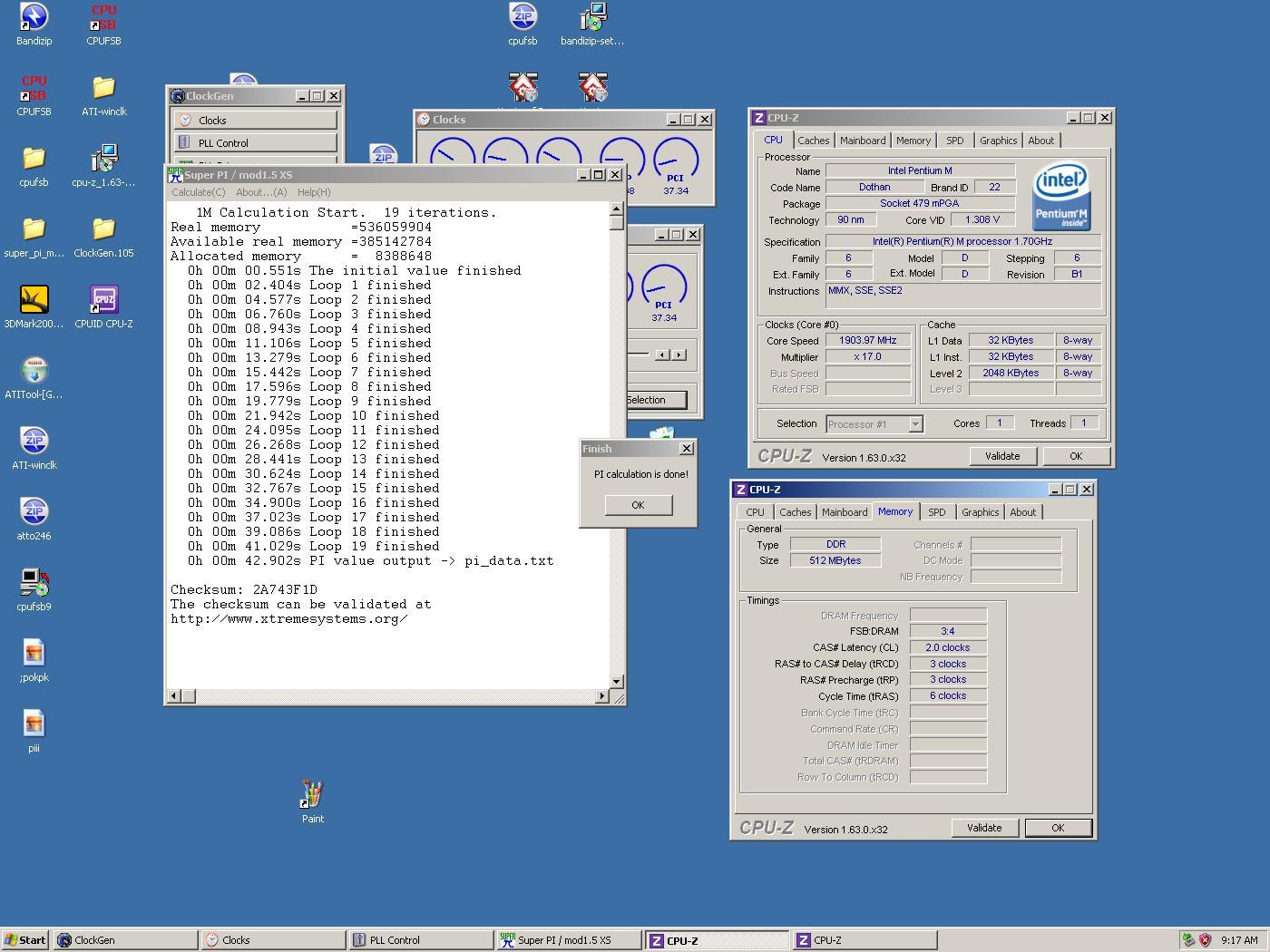The width and height of the screenshot is (1270, 952).
Task: Open PLL Control in ClockGen
Action: pos(256,142)
